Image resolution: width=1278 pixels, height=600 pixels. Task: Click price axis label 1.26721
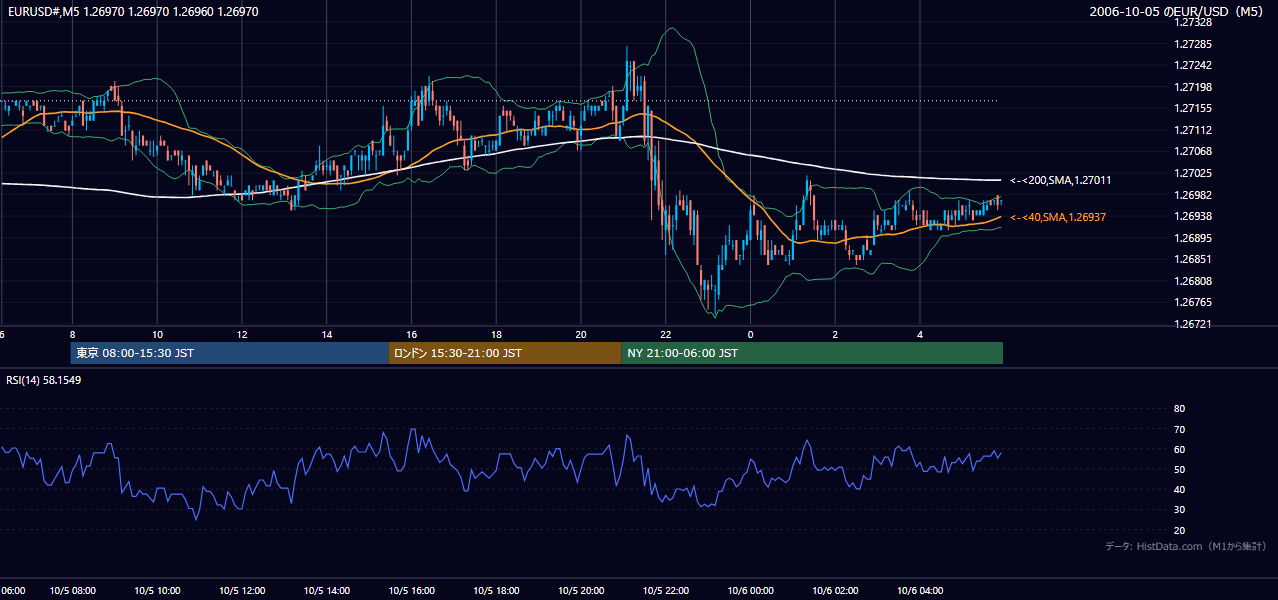click(x=1192, y=324)
